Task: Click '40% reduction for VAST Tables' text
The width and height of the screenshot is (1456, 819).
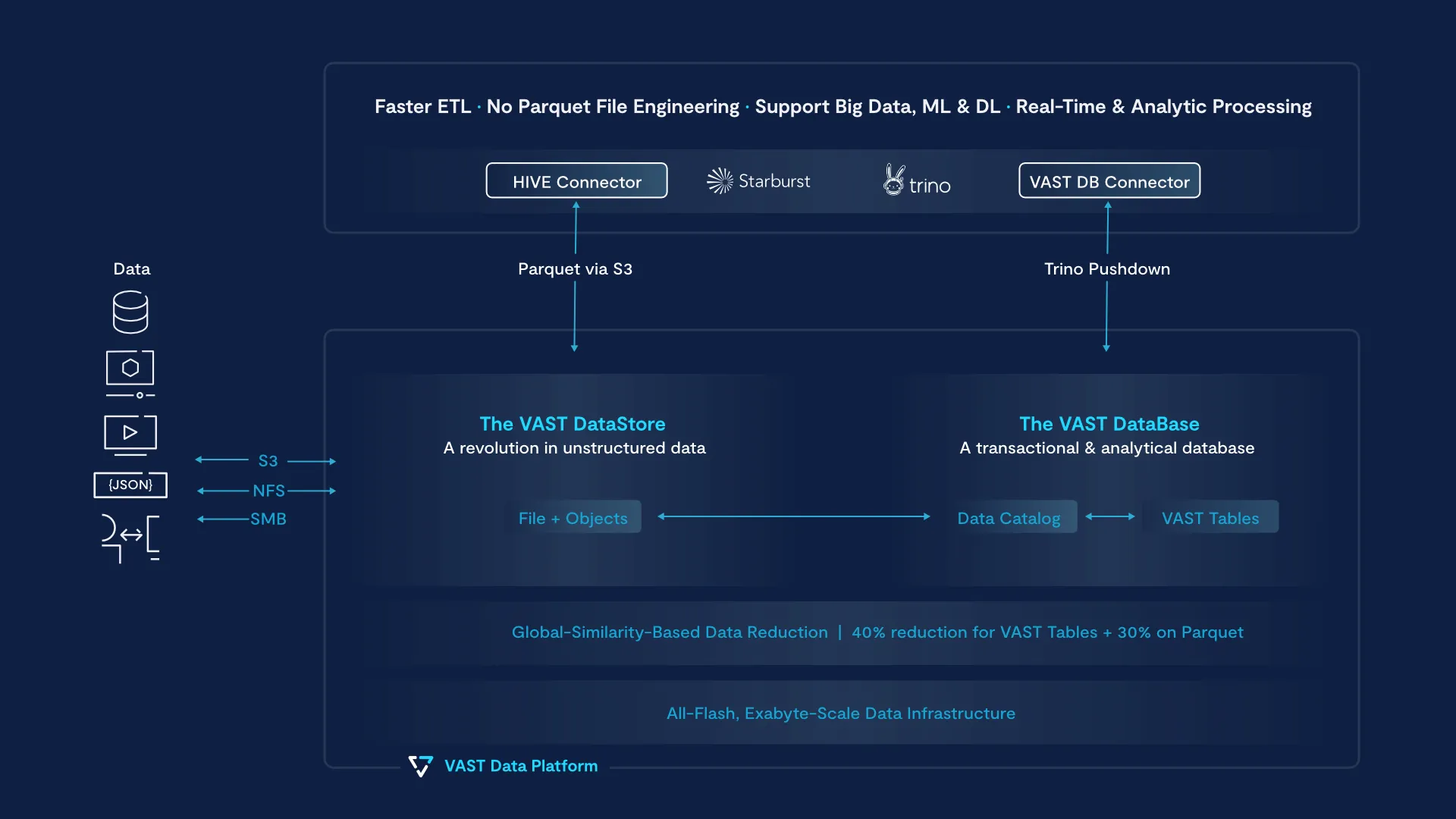Action: (974, 632)
